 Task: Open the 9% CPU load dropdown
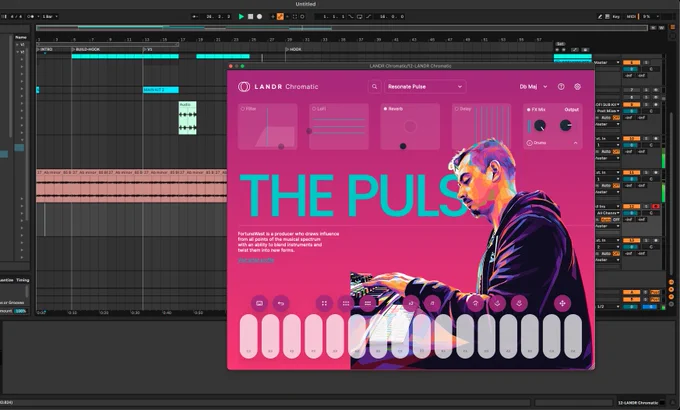pos(651,16)
